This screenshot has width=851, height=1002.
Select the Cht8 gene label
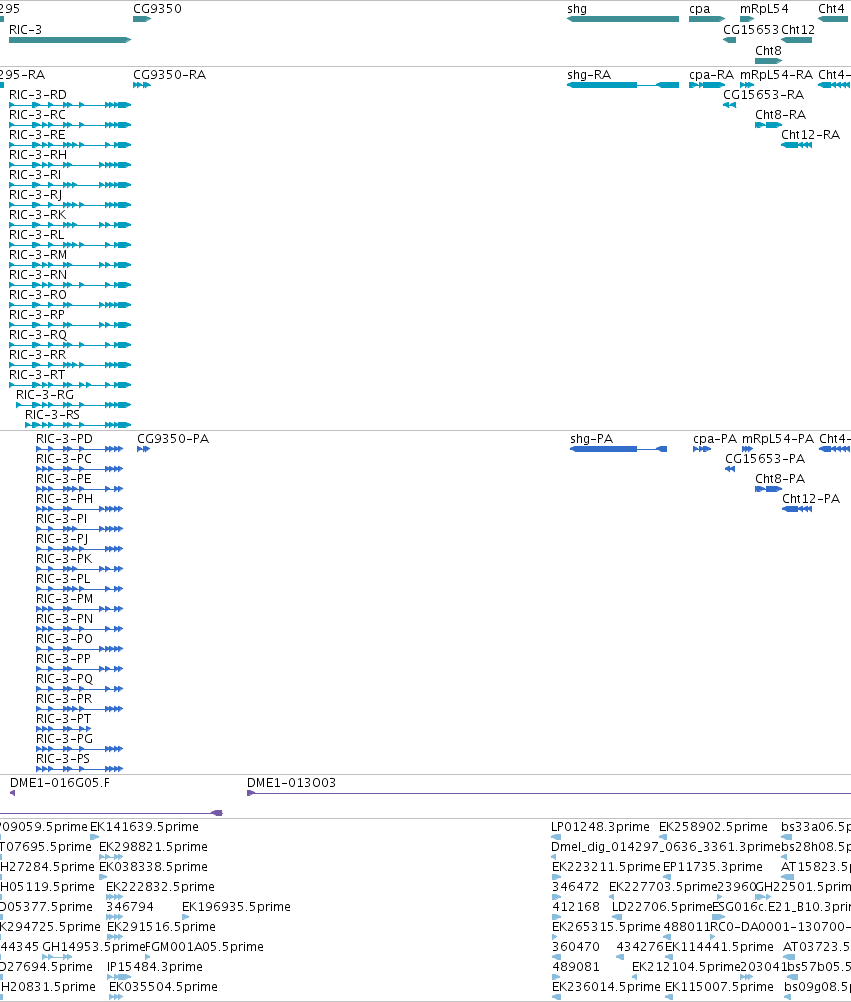coord(768,51)
